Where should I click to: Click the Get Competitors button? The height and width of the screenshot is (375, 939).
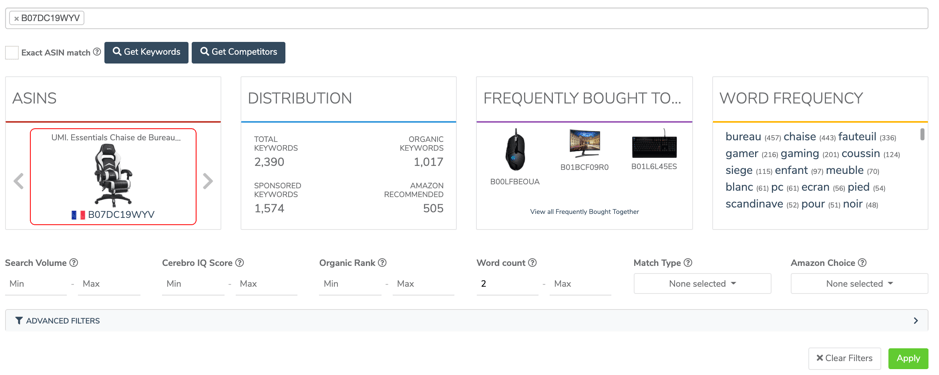pyautogui.click(x=238, y=52)
